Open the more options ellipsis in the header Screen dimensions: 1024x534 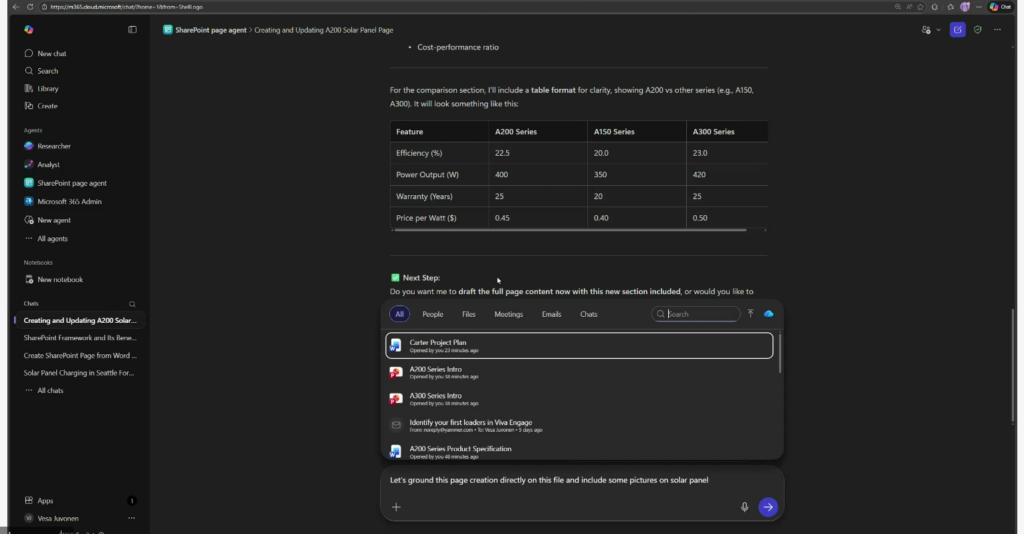click(997, 30)
